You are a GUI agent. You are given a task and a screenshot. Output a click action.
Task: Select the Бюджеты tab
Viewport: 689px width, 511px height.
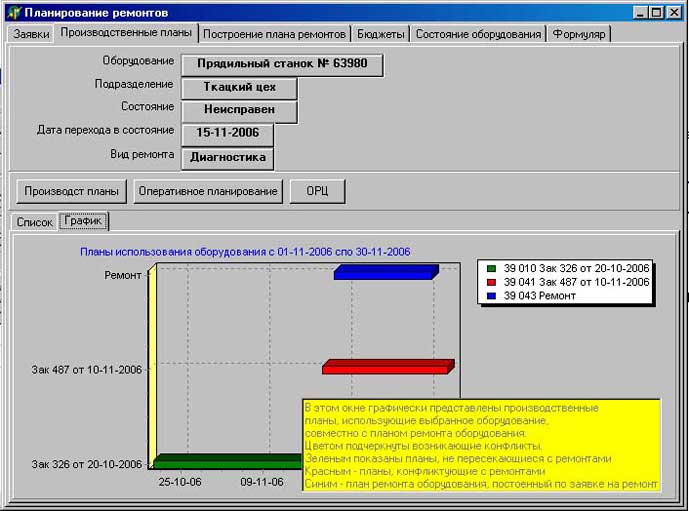point(381,34)
